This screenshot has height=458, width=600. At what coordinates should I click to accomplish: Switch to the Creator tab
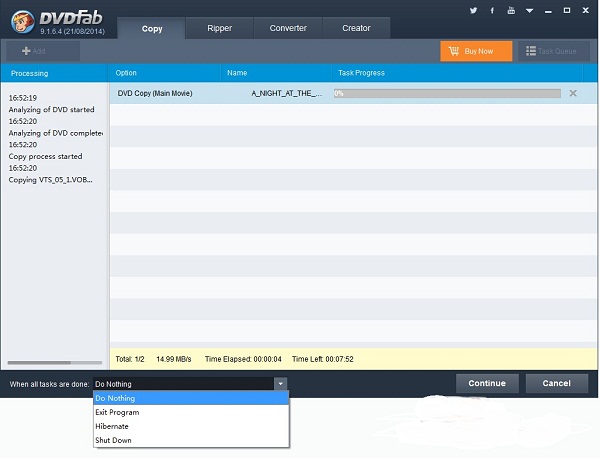coord(356,28)
